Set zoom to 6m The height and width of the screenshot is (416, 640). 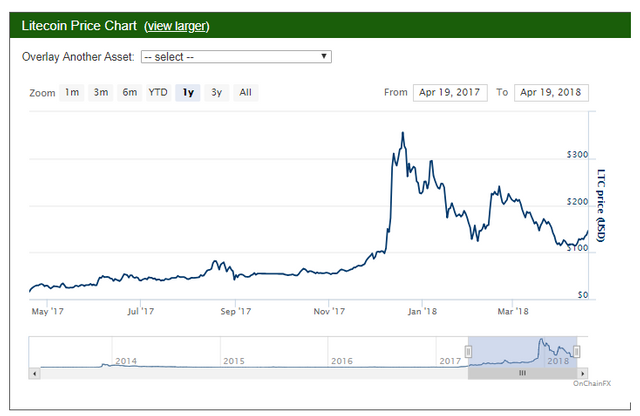[x=130, y=93]
